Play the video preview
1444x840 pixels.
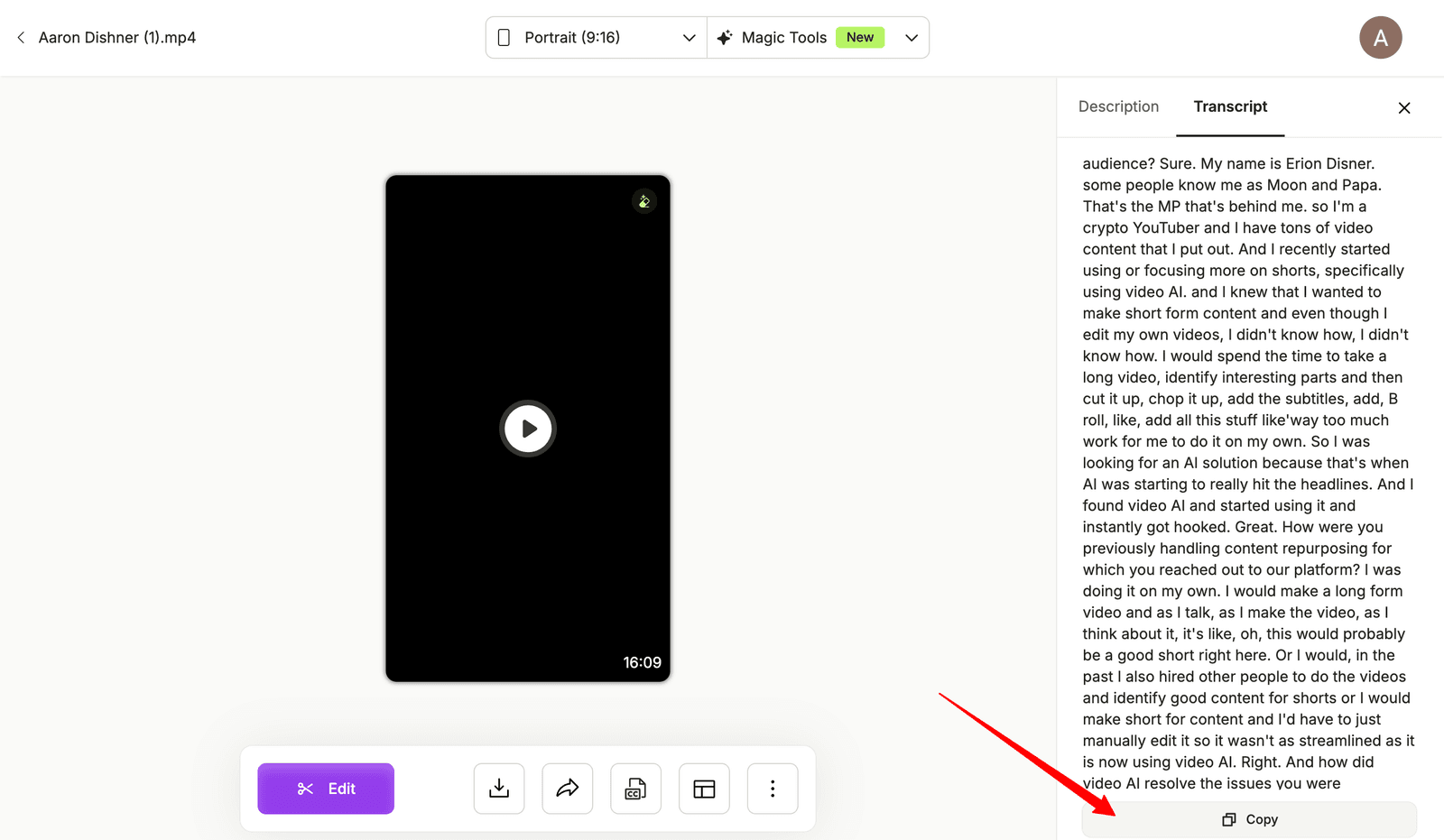528,429
